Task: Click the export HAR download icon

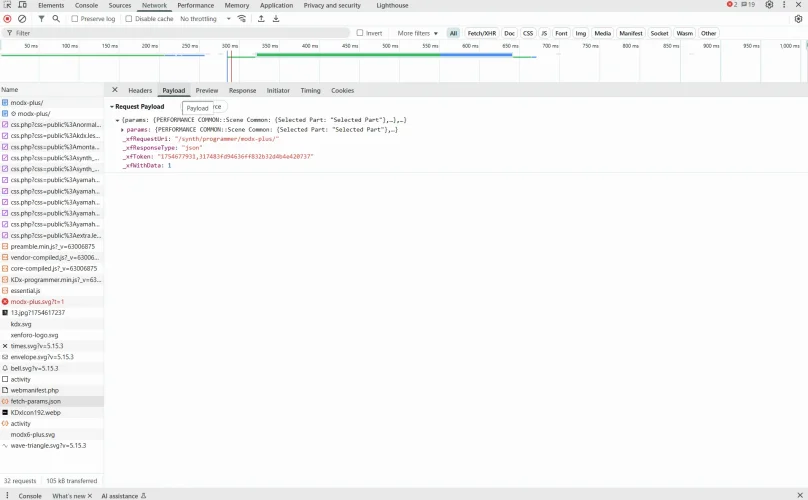Action: (276, 19)
